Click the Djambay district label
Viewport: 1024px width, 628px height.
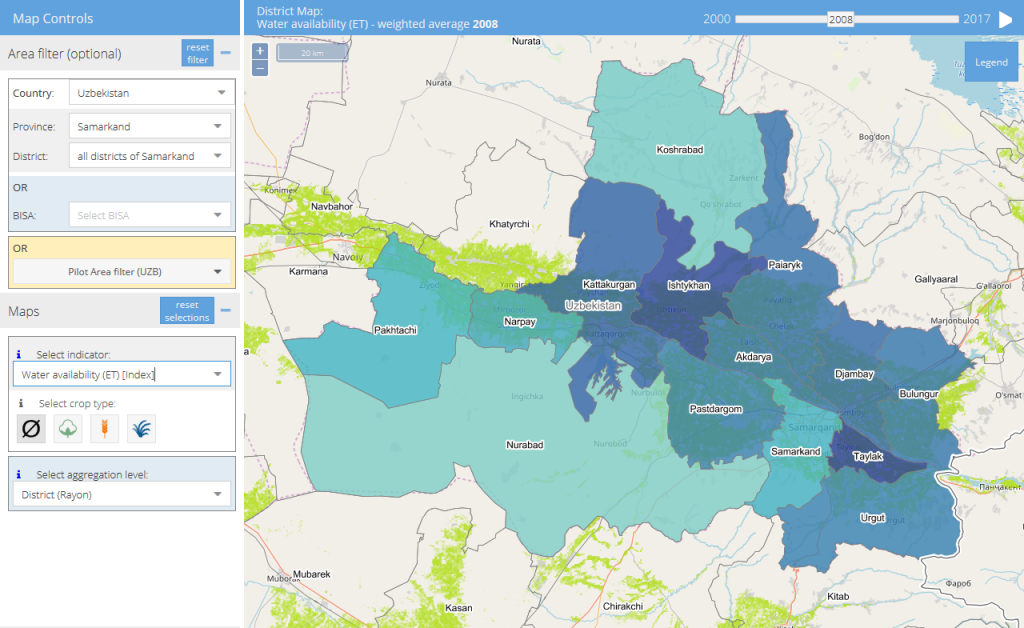click(854, 374)
